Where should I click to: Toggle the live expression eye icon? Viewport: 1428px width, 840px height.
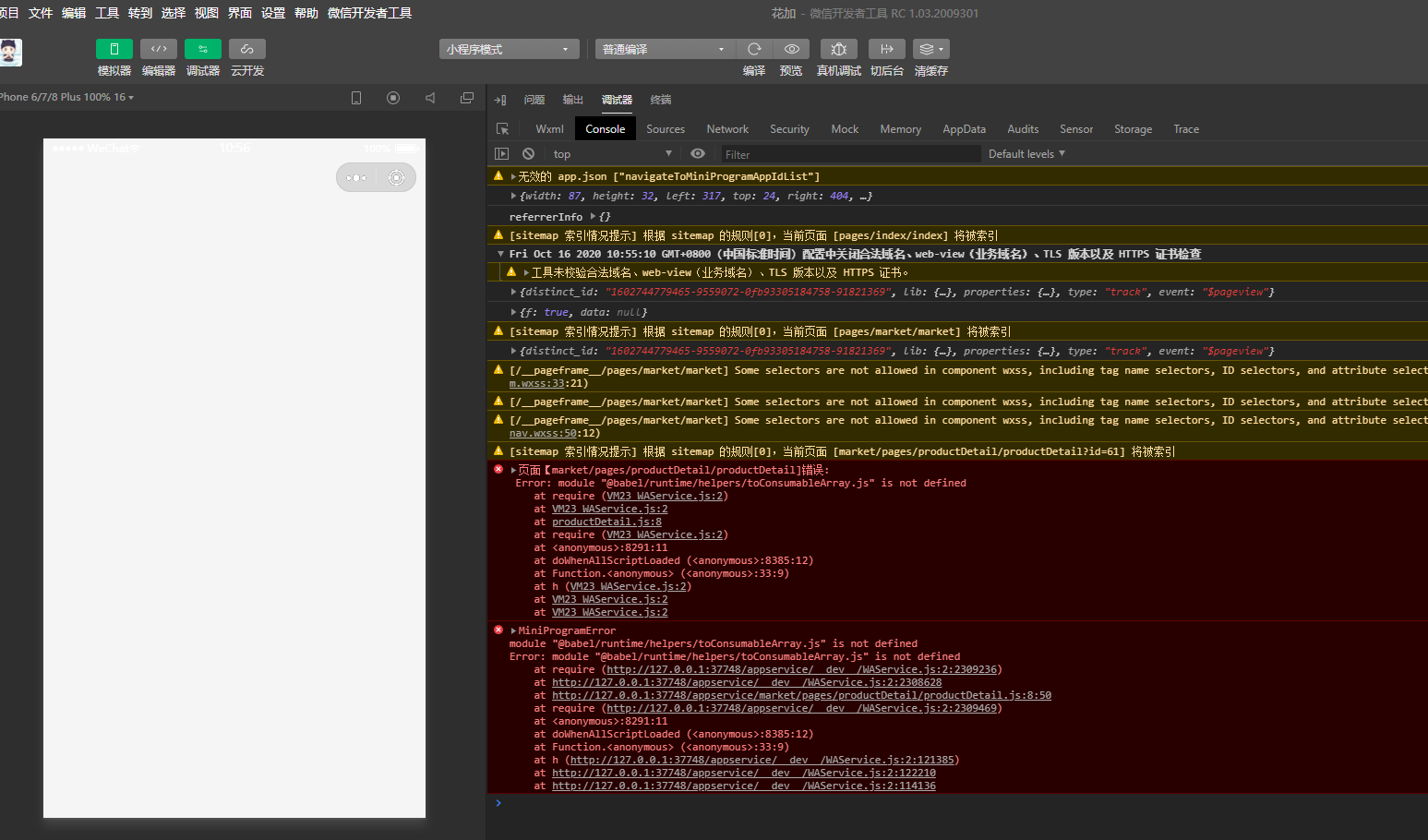698,154
